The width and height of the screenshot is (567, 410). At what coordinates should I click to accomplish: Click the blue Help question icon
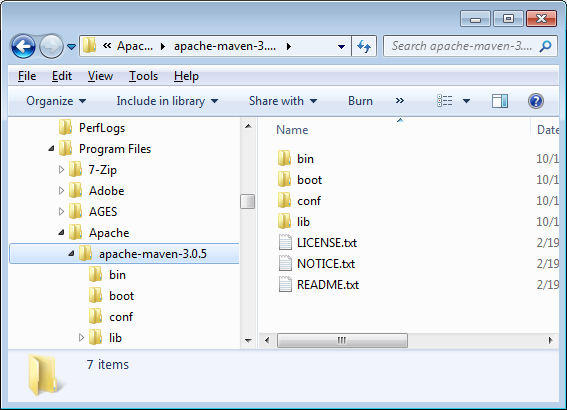click(536, 101)
